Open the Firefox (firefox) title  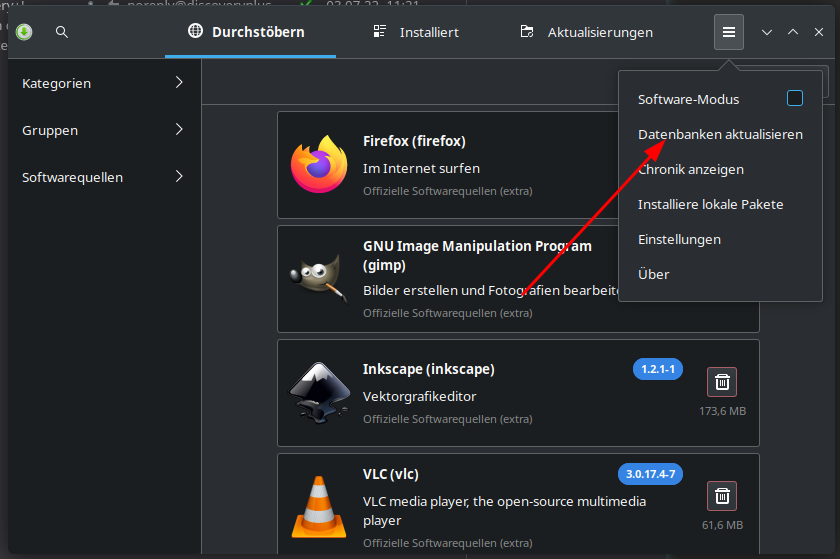point(414,141)
